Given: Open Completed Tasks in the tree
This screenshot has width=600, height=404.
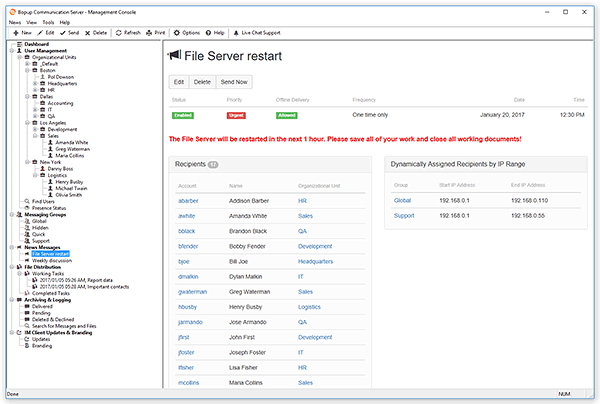Looking at the screenshot, I should [51, 293].
